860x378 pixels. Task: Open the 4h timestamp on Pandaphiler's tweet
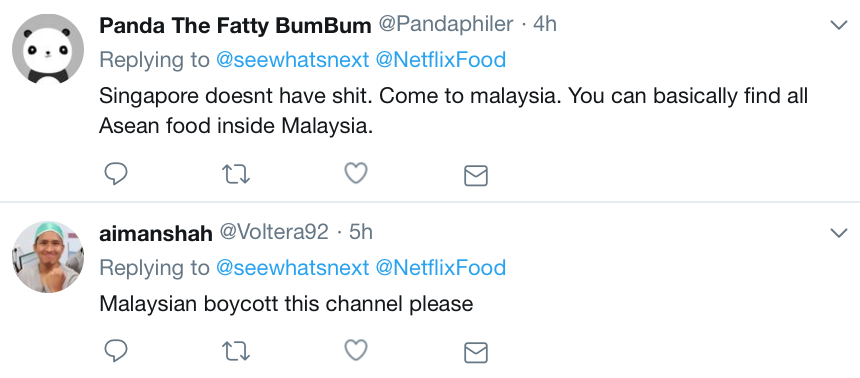[545, 25]
